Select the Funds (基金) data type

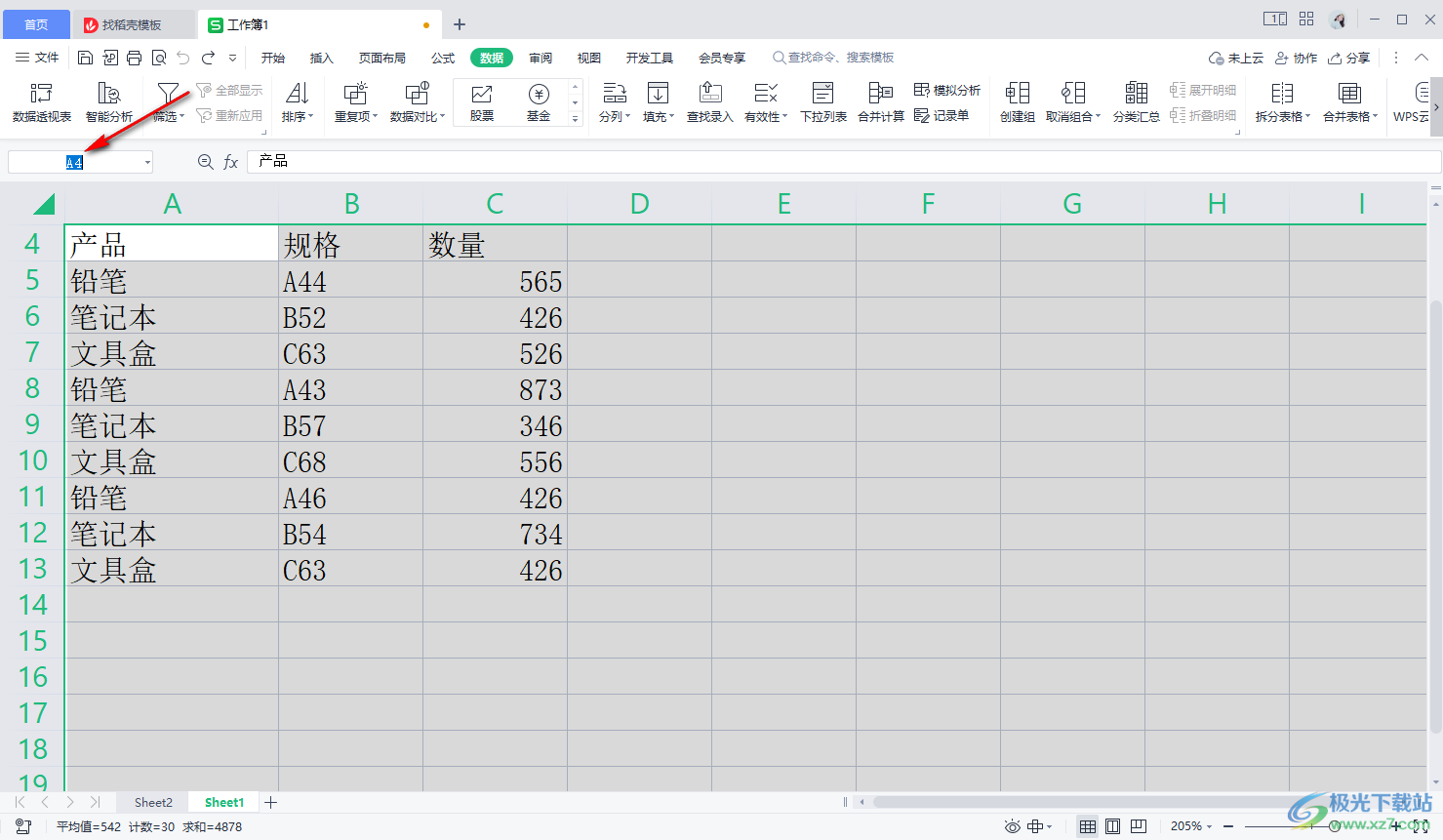539,102
